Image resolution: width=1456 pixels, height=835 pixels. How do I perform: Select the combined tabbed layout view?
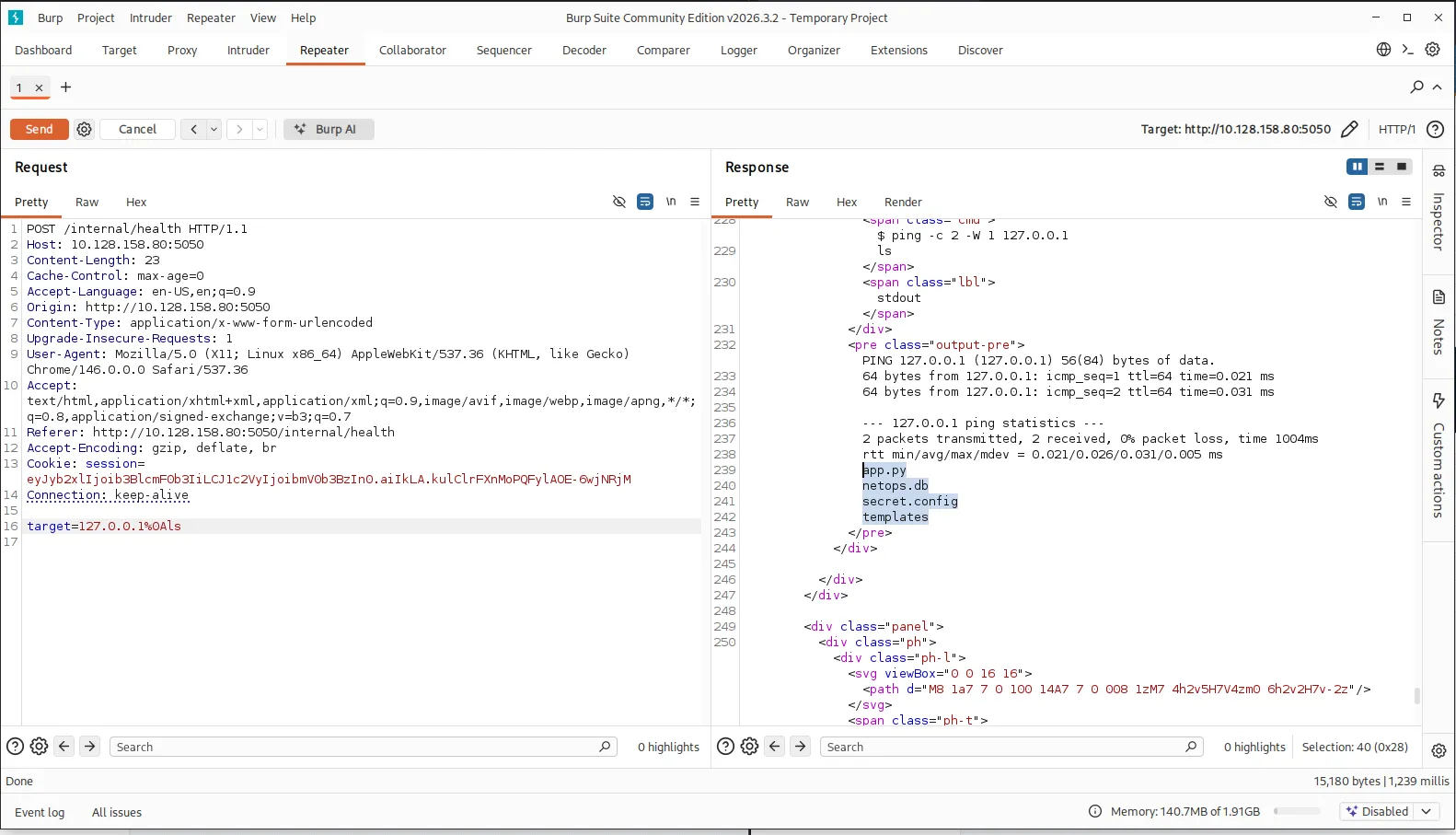[x=1402, y=167]
